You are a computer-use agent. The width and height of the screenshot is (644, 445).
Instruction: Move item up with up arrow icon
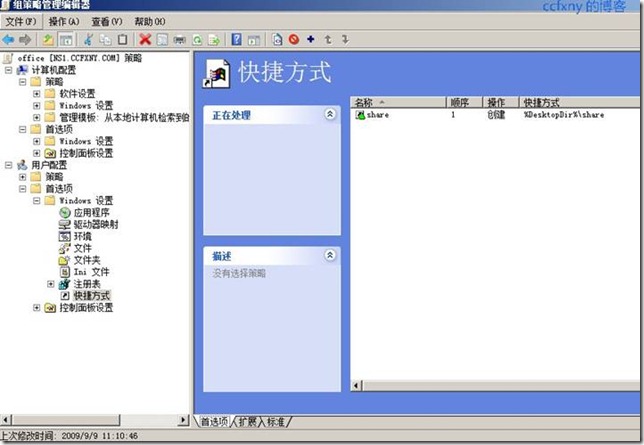tap(328, 39)
